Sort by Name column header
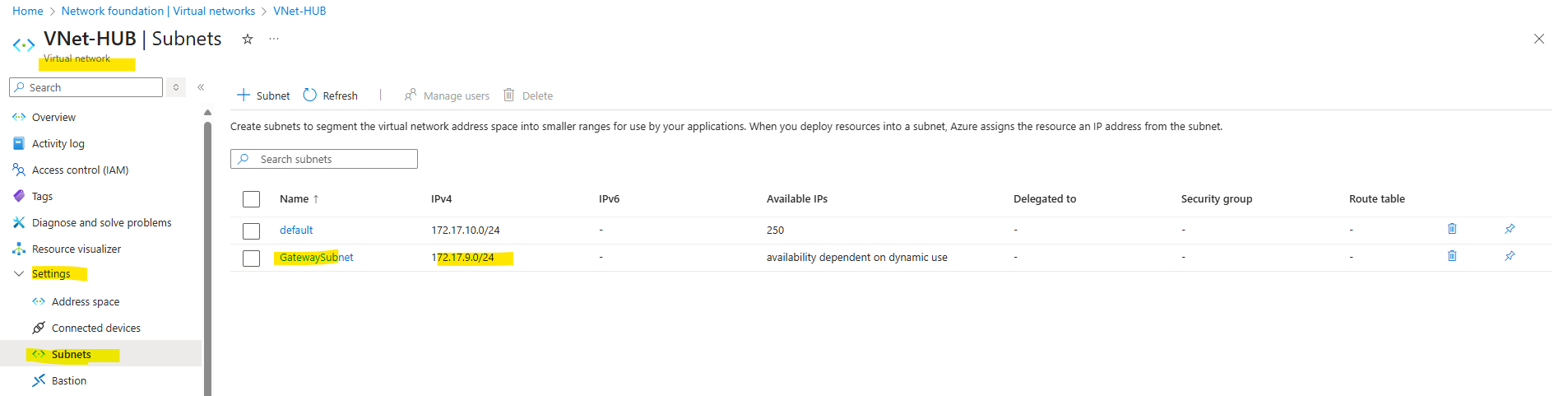The width and height of the screenshot is (1568, 396). point(299,198)
